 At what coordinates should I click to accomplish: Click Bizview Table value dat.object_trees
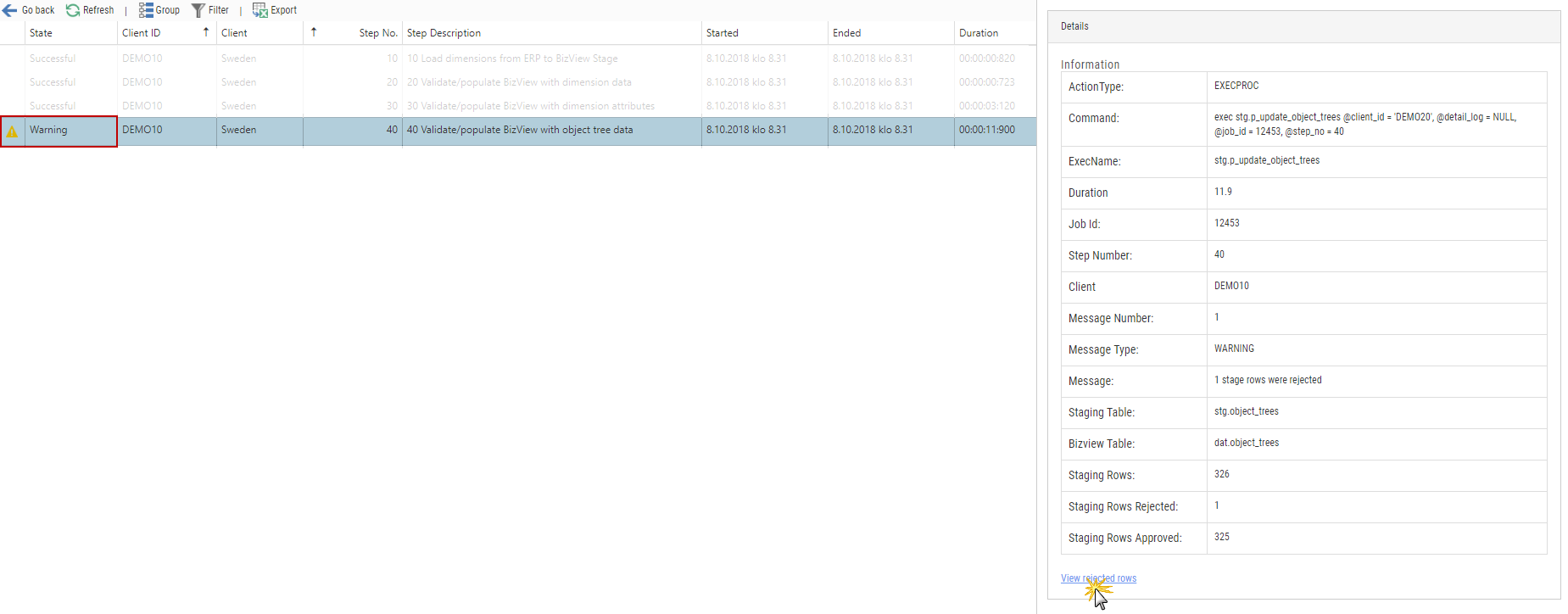(x=1247, y=443)
